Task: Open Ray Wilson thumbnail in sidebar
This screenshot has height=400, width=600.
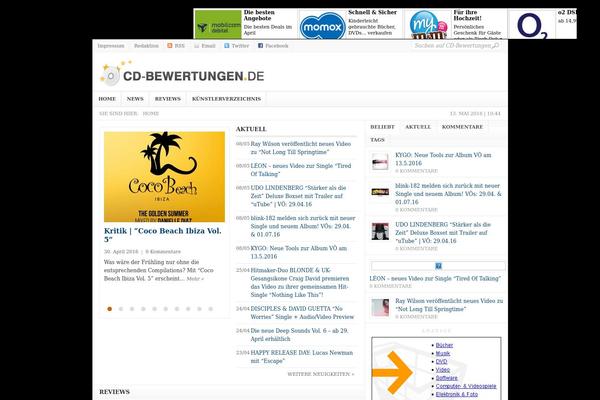Action: pyautogui.click(x=380, y=308)
